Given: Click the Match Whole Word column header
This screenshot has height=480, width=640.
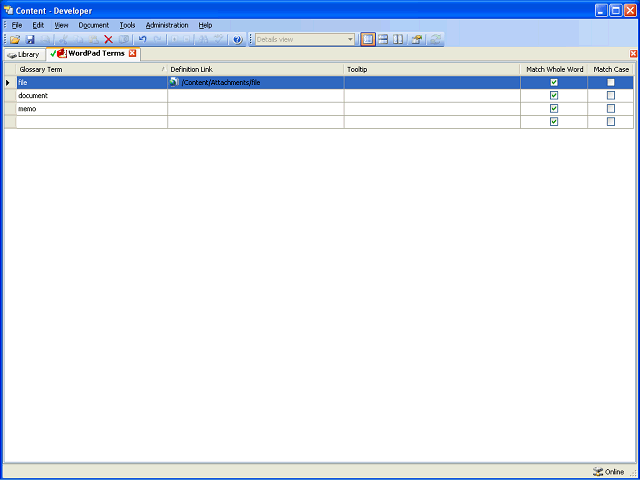Looking at the screenshot, I should click(554, 69).
